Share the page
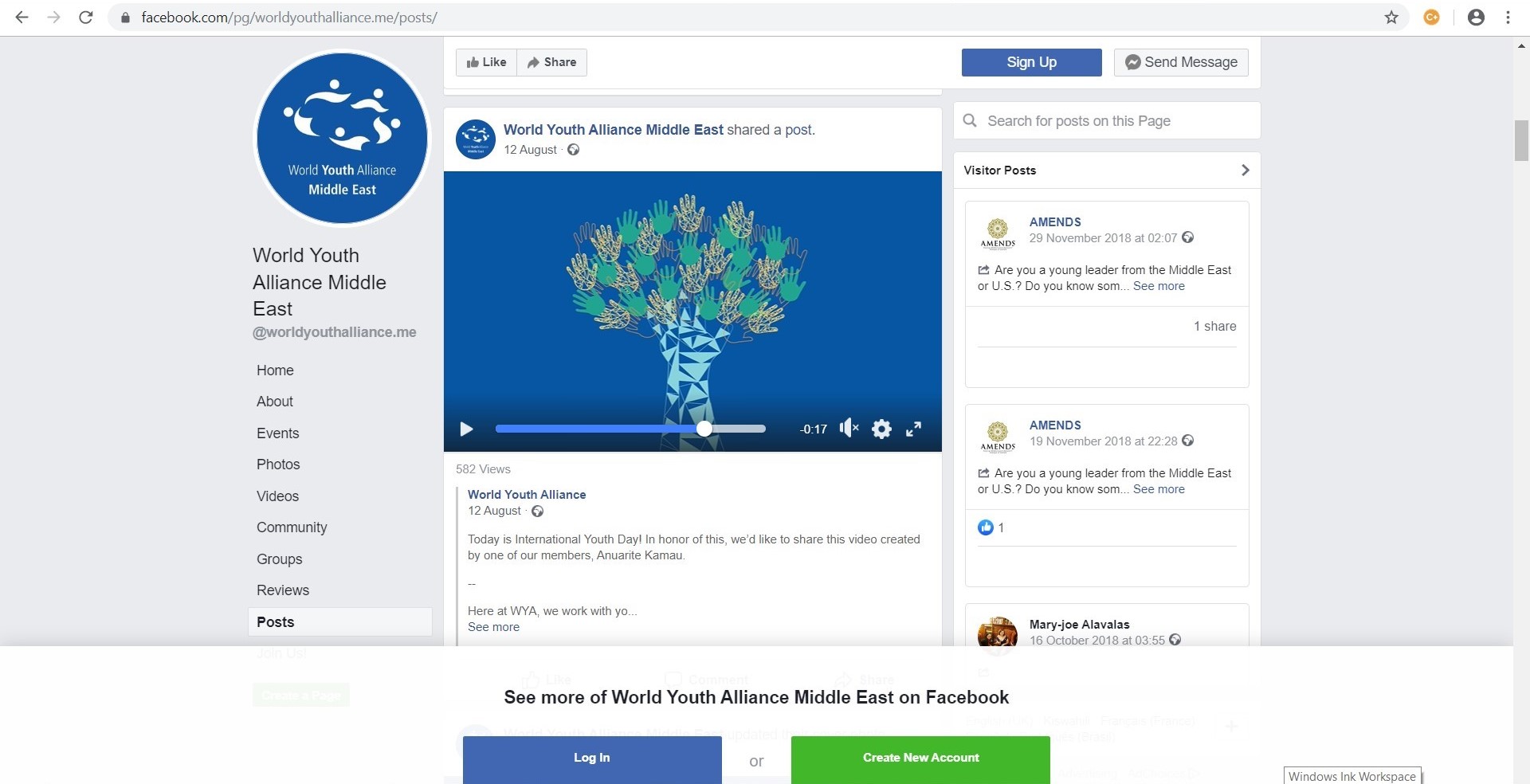The image size is (1530, 784). [x=552, y=62]
